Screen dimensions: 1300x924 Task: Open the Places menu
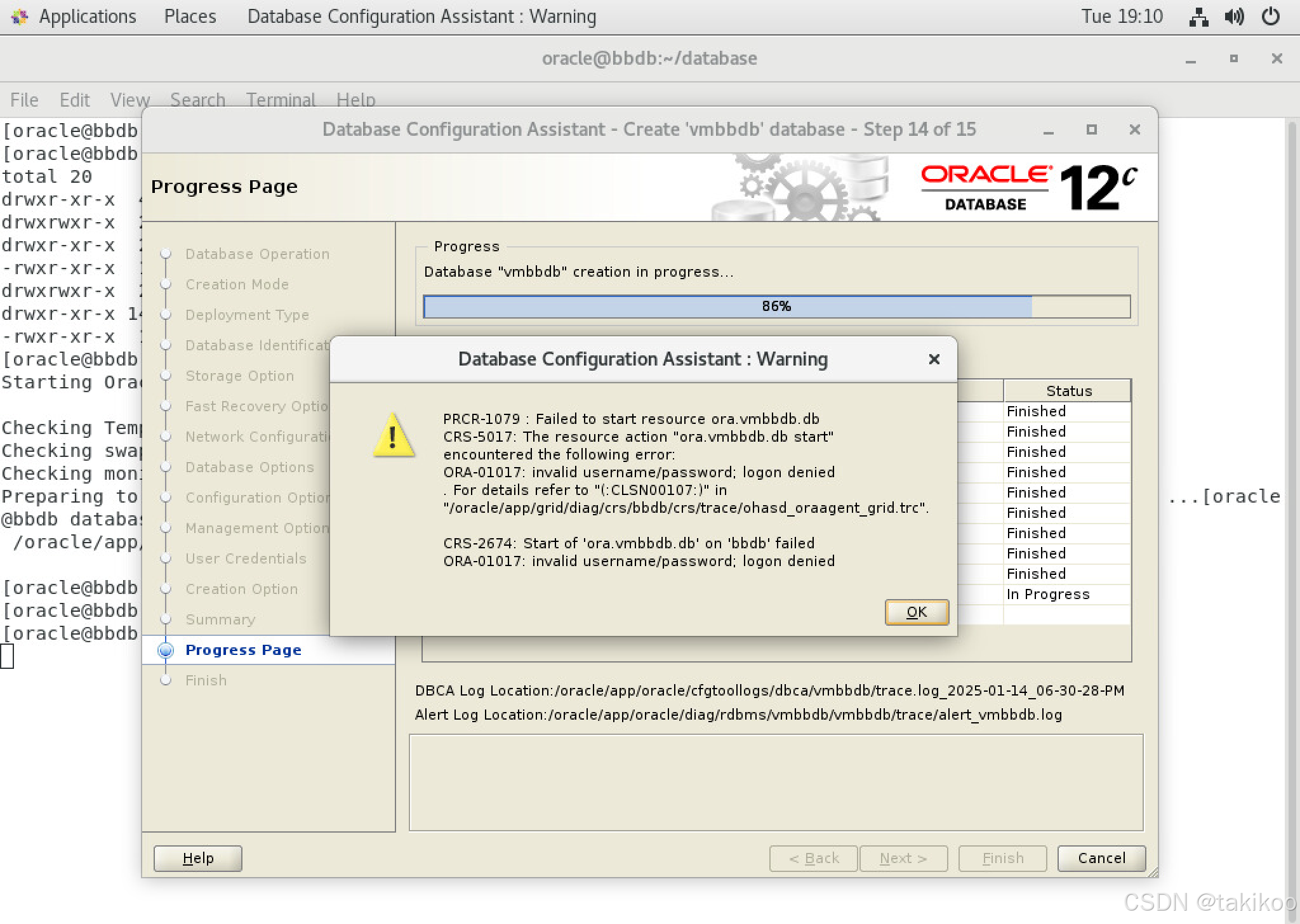click(x=190, y=16)
